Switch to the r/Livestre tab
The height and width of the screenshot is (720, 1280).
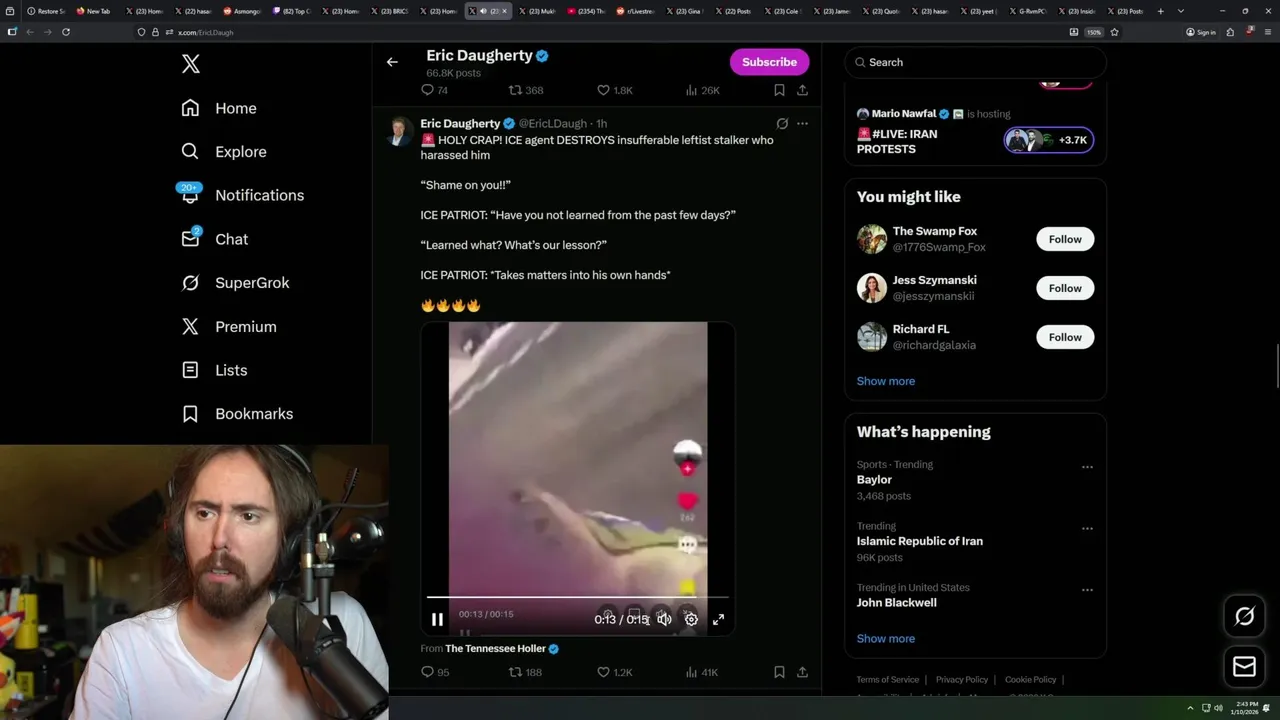click(x=633, y=11)
